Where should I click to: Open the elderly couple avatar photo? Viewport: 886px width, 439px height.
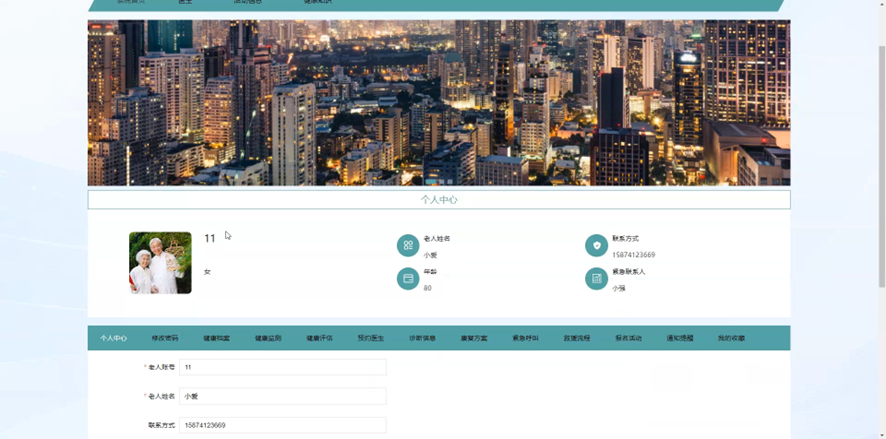click(160, 263)
